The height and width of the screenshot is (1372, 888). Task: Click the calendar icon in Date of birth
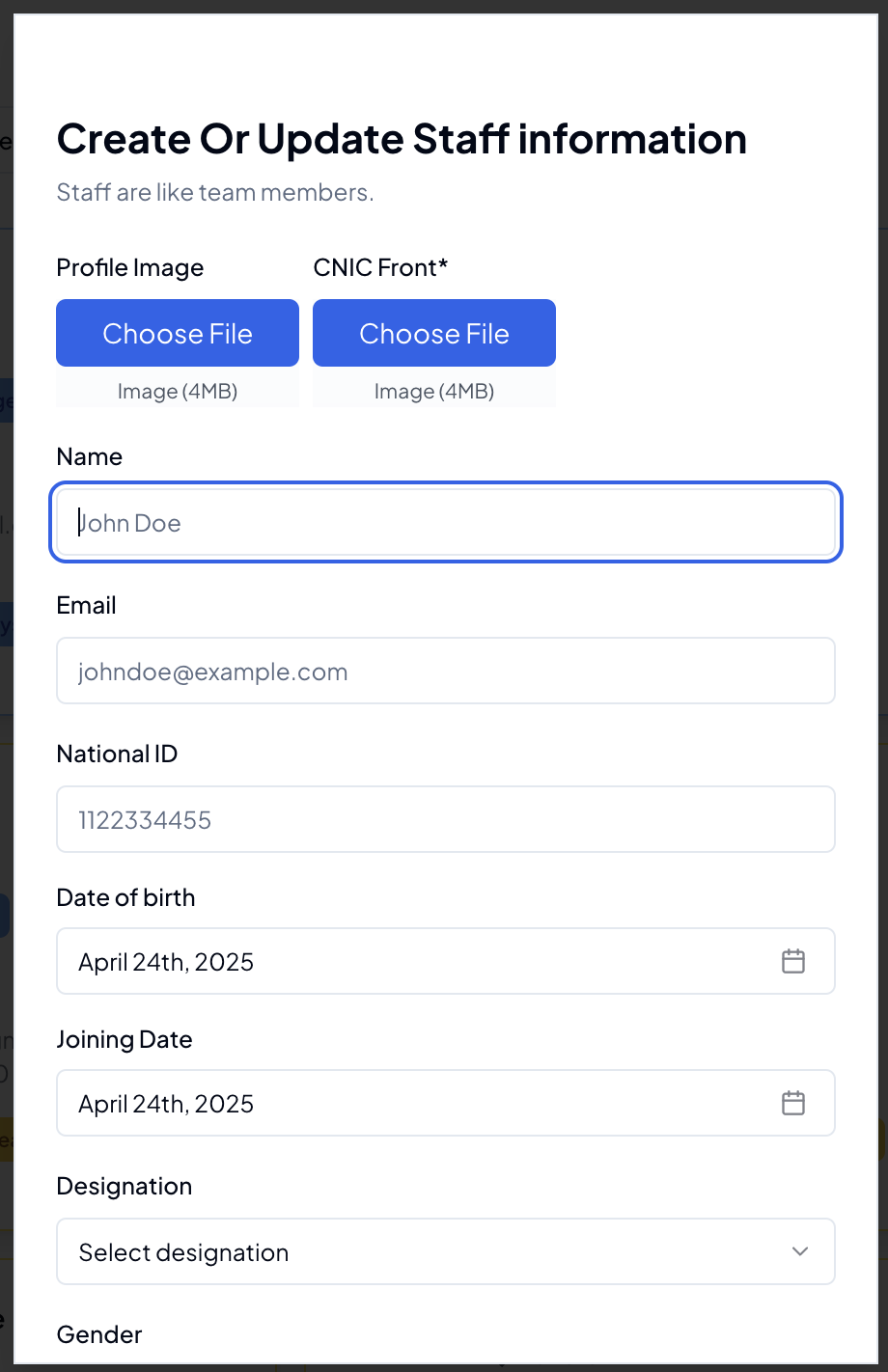tap(792, 961)
